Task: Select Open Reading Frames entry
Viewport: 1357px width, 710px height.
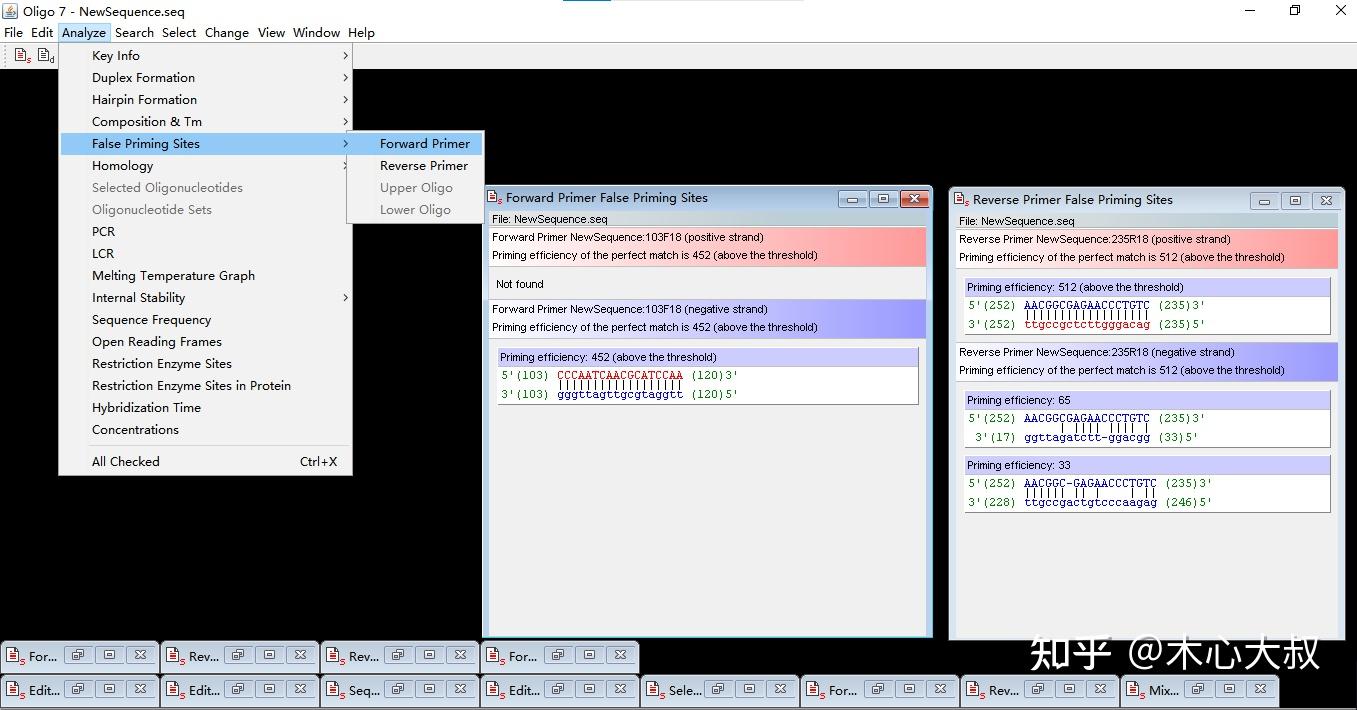Action: [205, 342]
